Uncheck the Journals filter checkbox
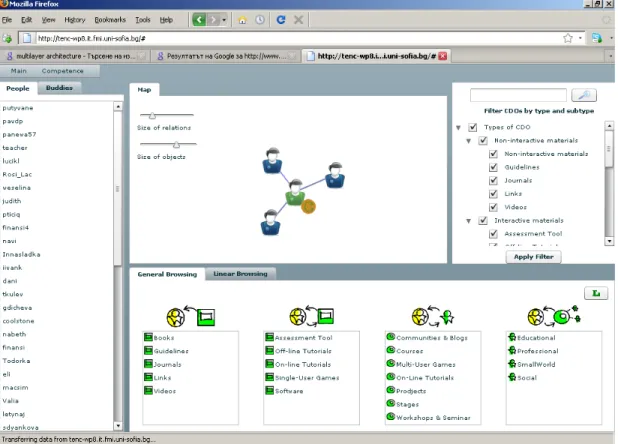618x444 pixels. coord(493,180)
